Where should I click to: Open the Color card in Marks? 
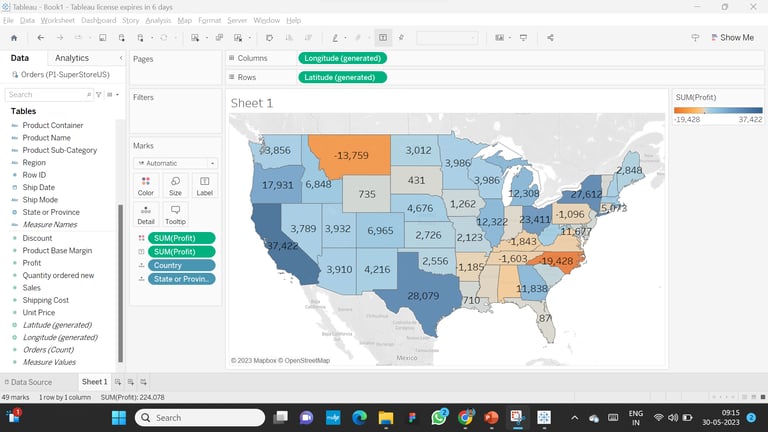(145, 186)
